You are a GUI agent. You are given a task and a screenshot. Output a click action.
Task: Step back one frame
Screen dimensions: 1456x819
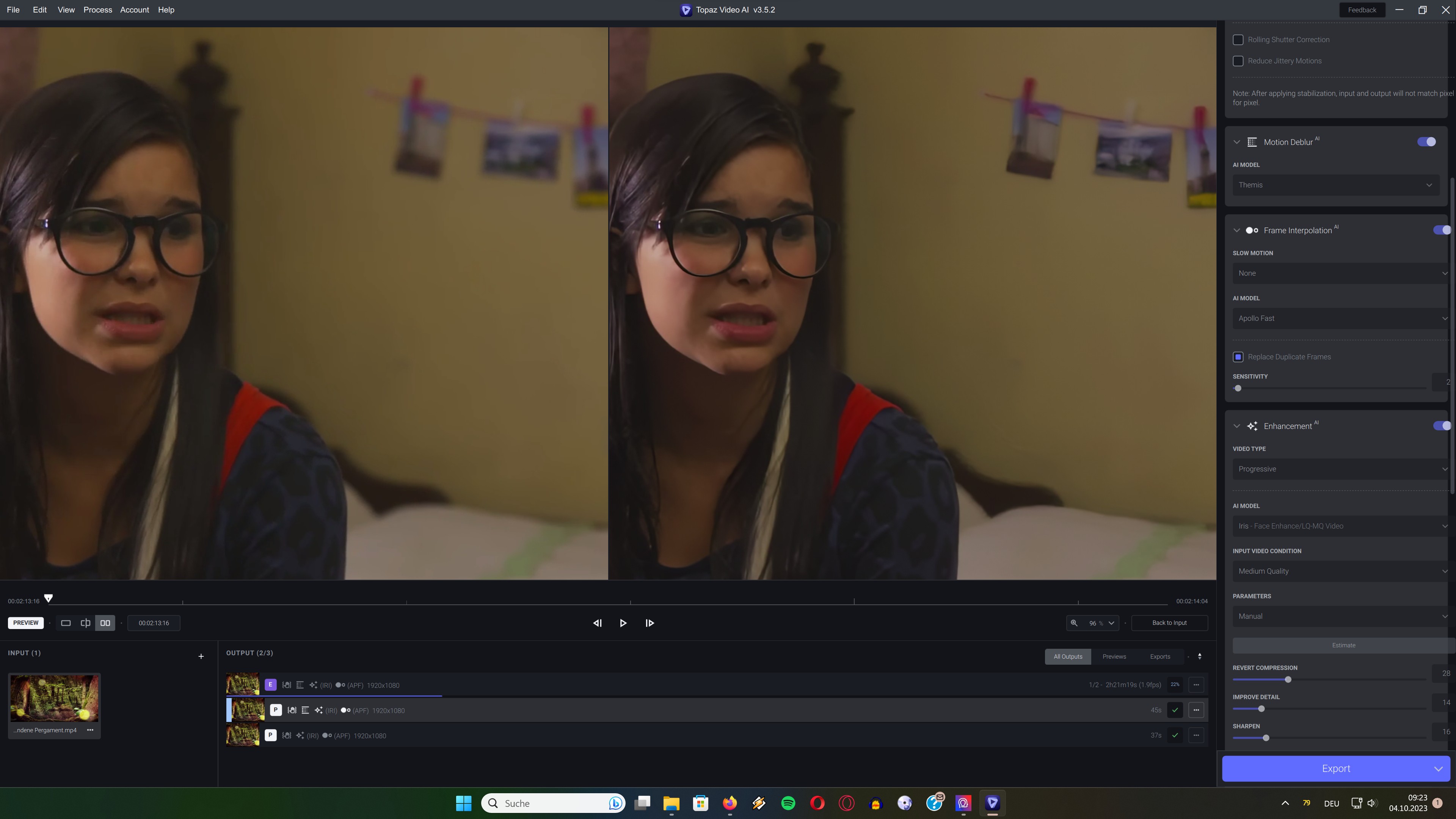pos(597,623)
